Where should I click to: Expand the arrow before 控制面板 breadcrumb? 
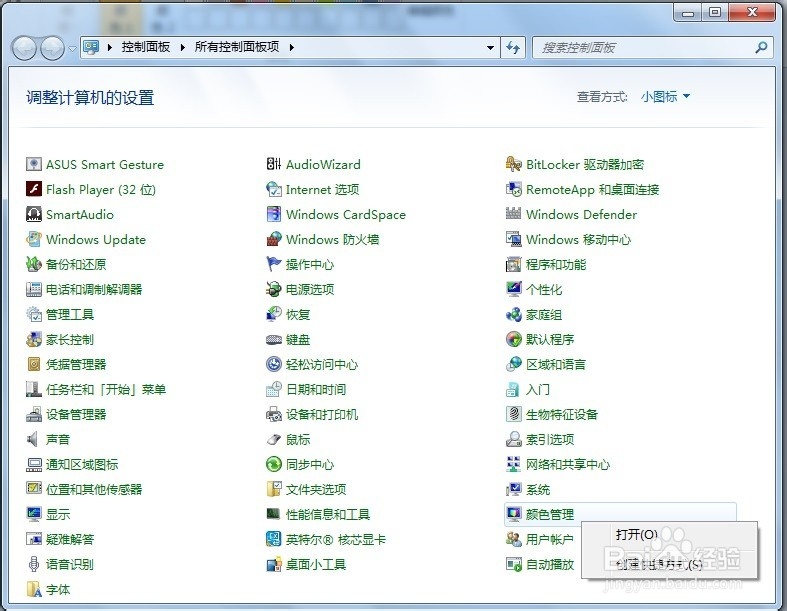coord(110,47)
